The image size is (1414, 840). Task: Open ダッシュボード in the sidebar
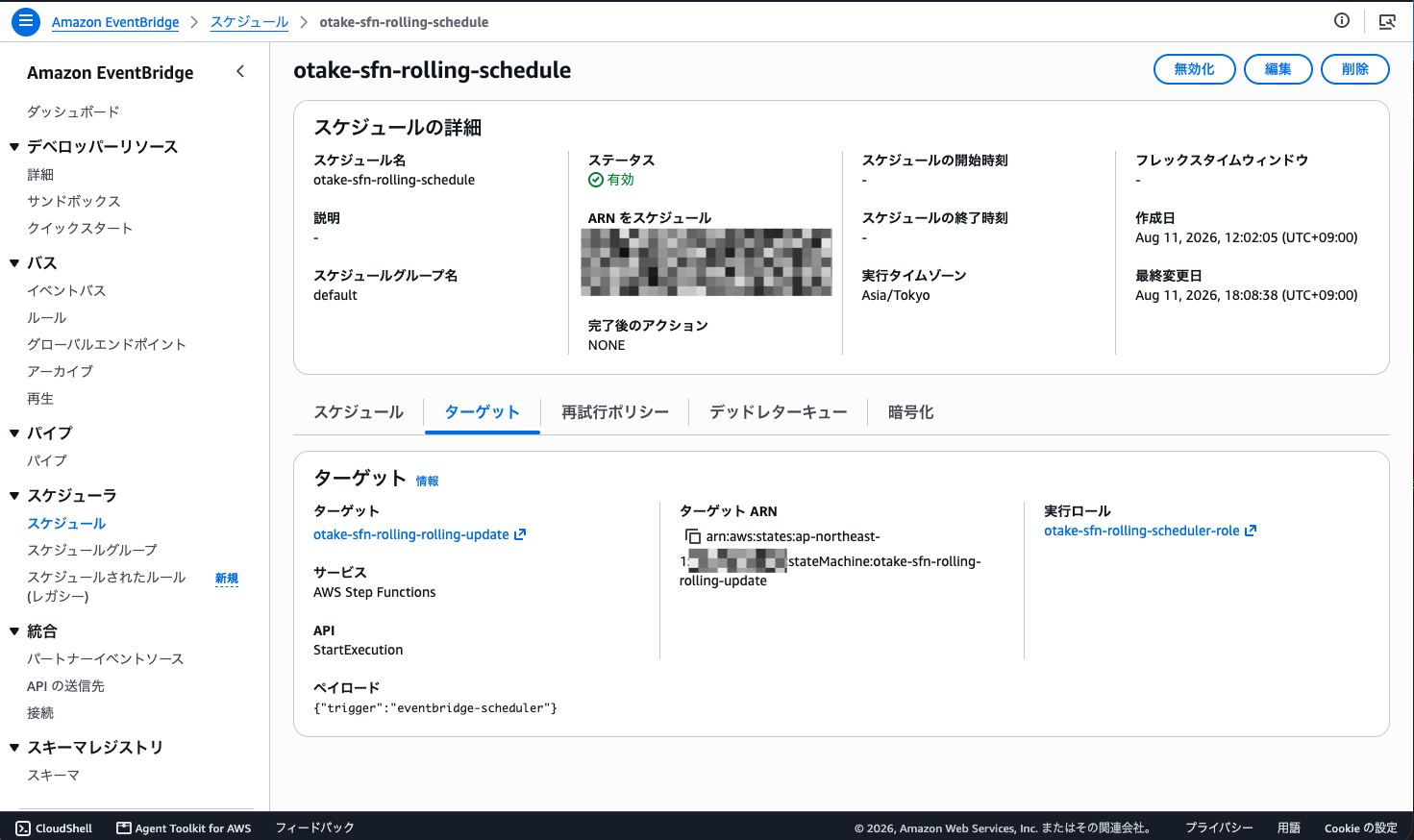[x=73, y=111]
